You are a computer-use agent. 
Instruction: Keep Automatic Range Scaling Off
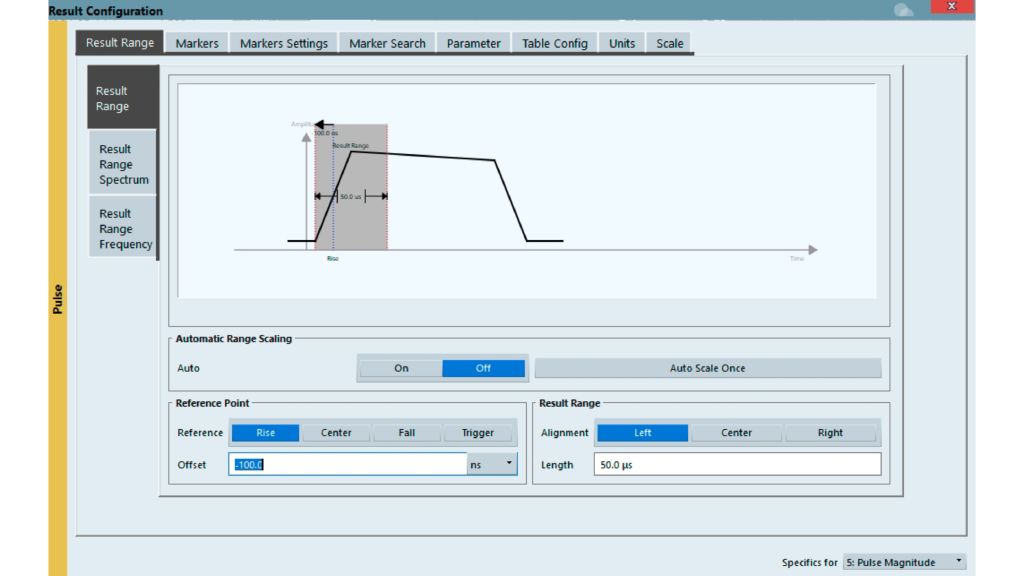(483, 368)
